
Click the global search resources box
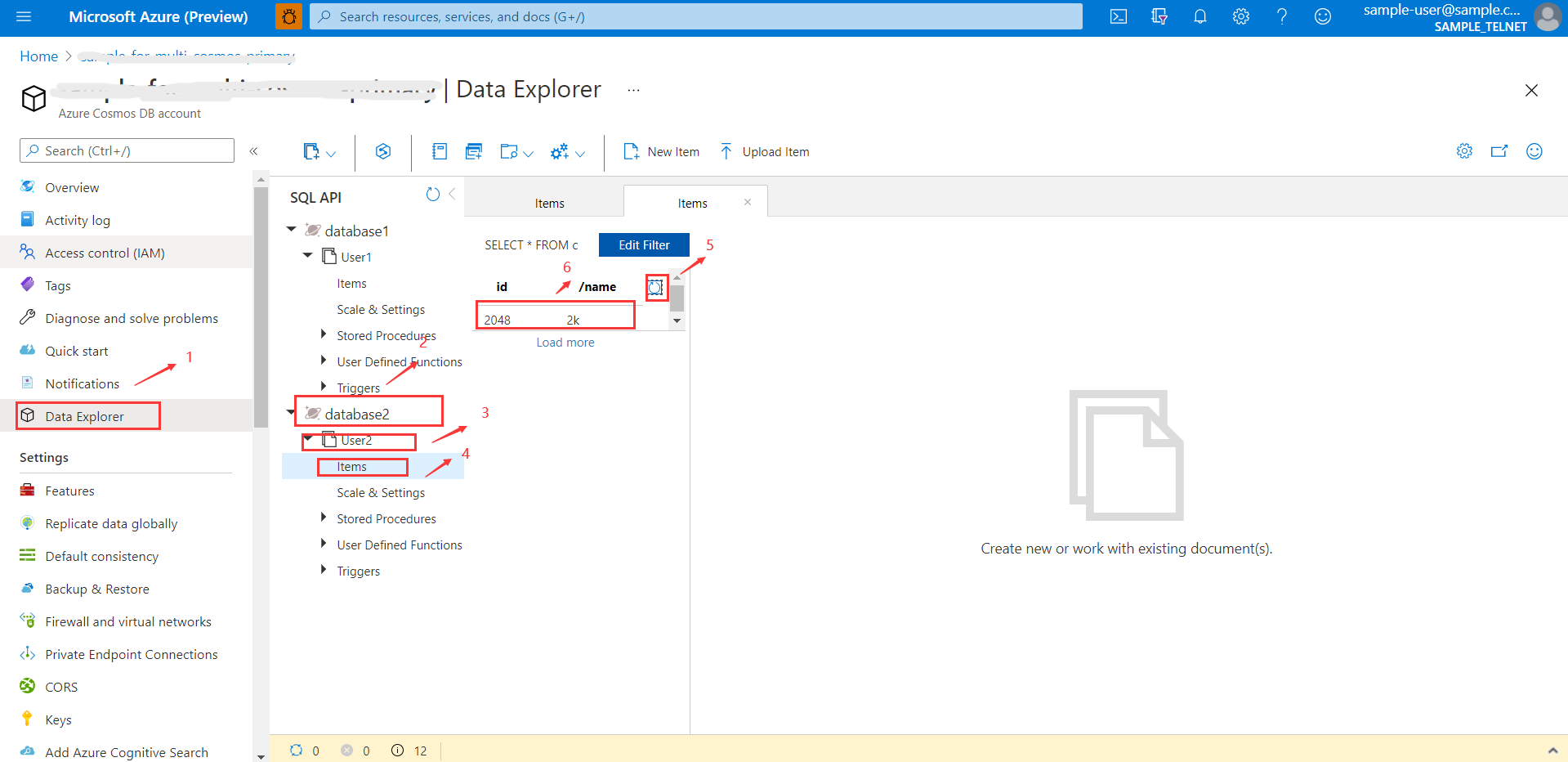(x=696, y=16)
